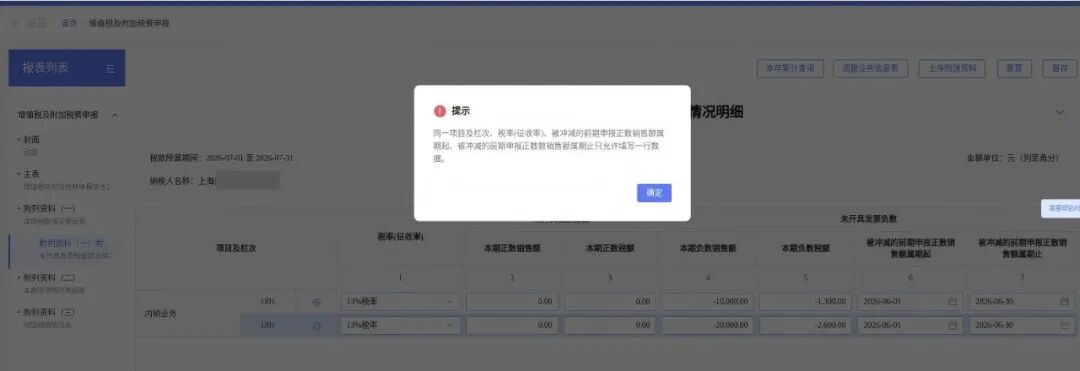Click the 本期负数销售额 column header

[708, 248]
